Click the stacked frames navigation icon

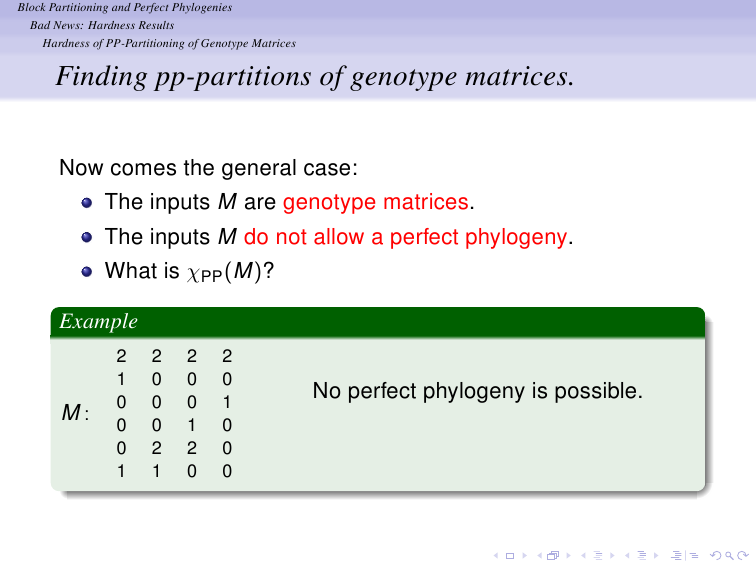(x=553, y=555)
